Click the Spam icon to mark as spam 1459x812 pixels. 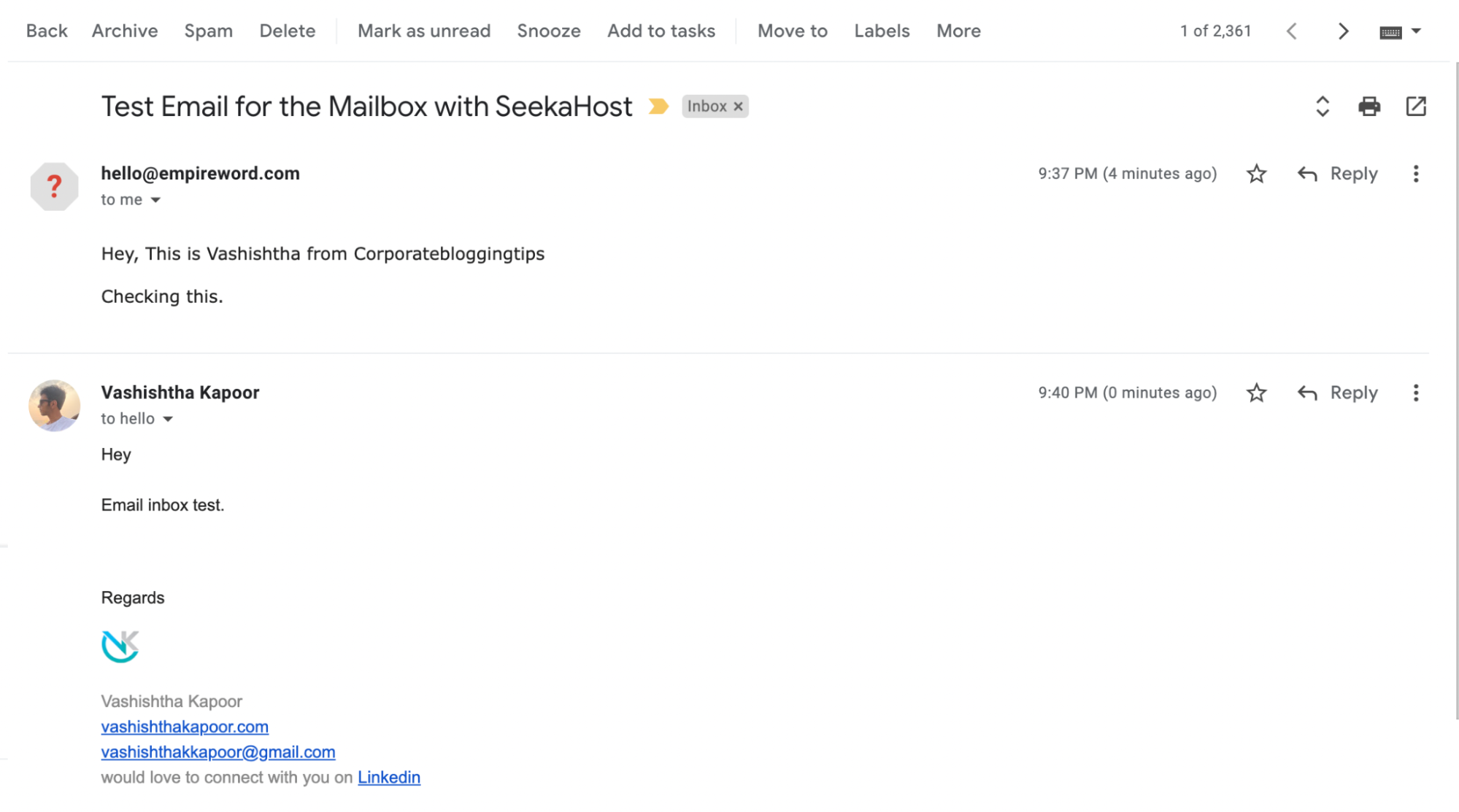click(208, 30)
